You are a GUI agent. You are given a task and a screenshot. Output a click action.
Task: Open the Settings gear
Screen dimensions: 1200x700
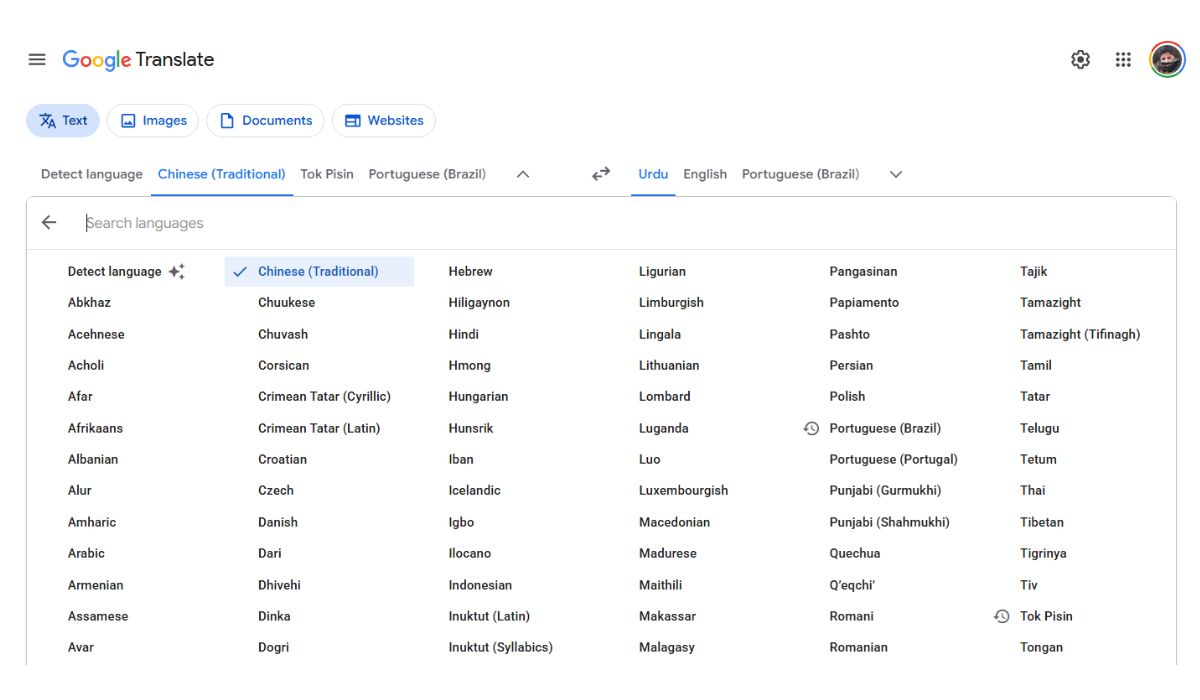click(1080, 60)
